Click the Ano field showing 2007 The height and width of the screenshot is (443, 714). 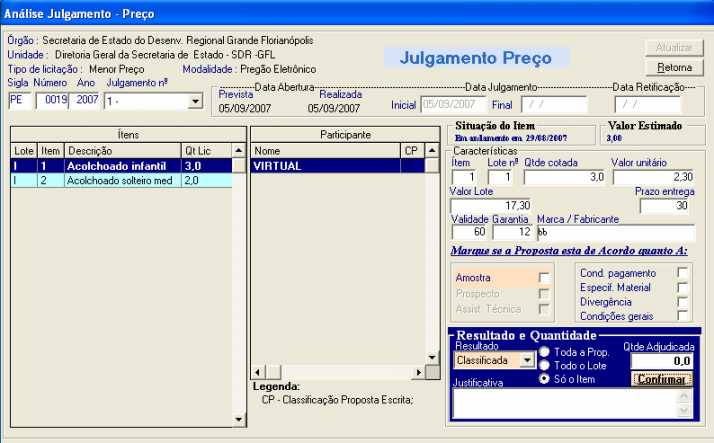pos(85,101)
